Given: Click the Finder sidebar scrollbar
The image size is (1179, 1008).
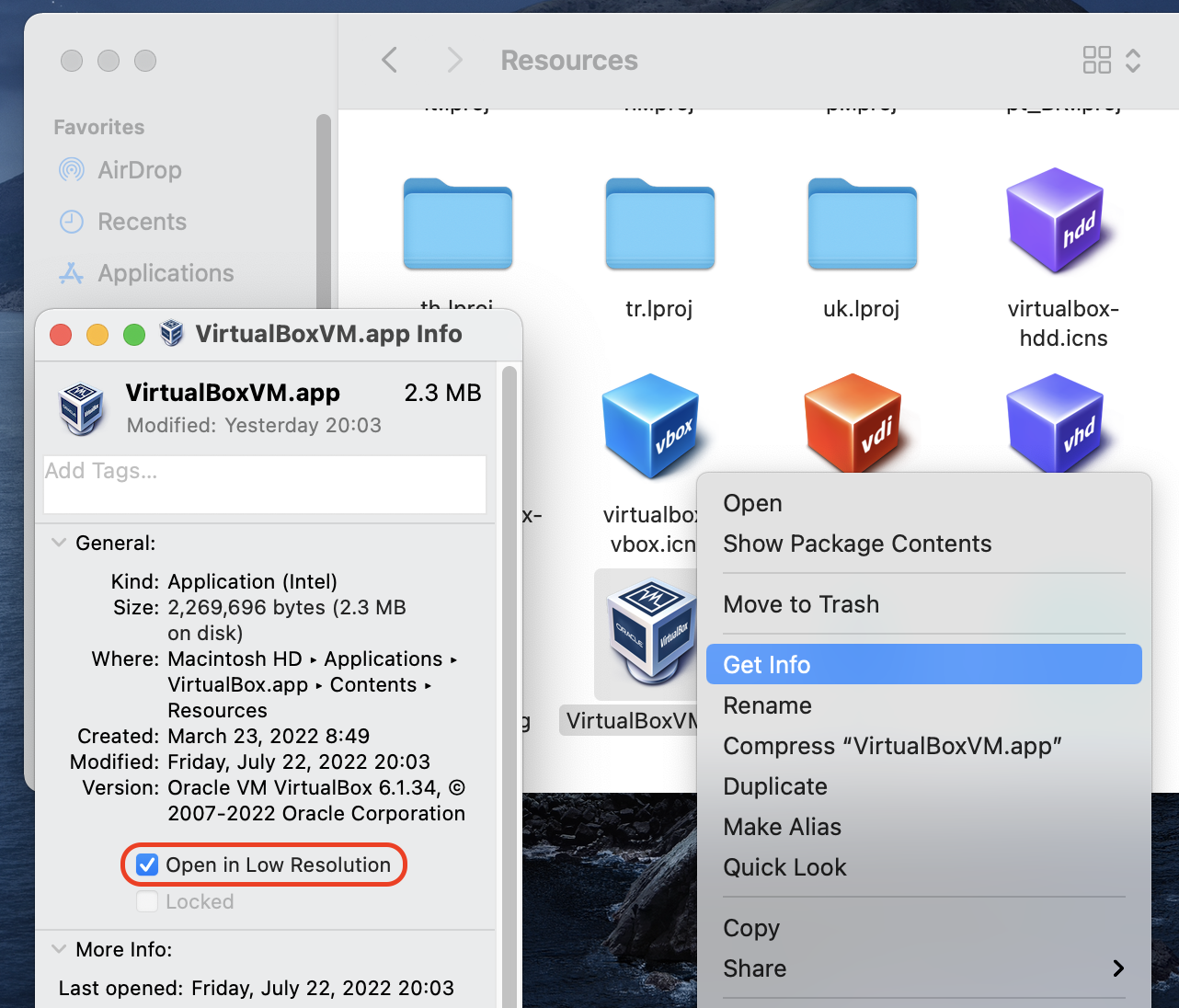Looking at the screenshot, I should click(x=323, y=212).
